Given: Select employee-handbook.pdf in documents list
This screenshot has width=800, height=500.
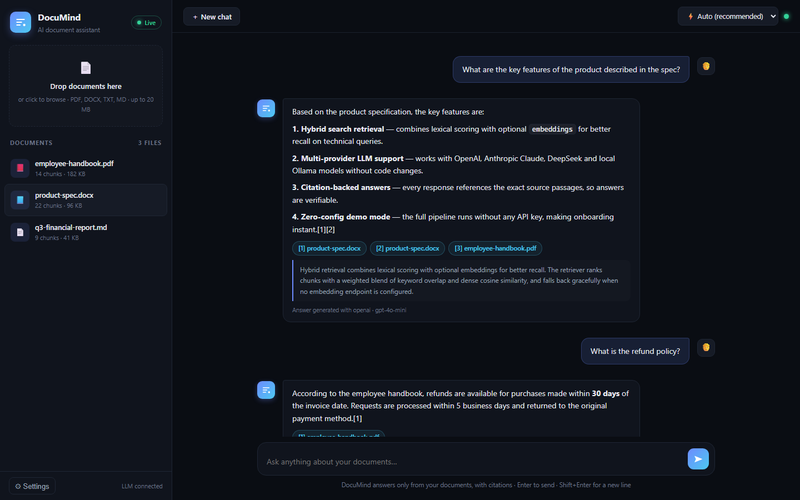Looking at the screenshot, I should tap(86, 168).
